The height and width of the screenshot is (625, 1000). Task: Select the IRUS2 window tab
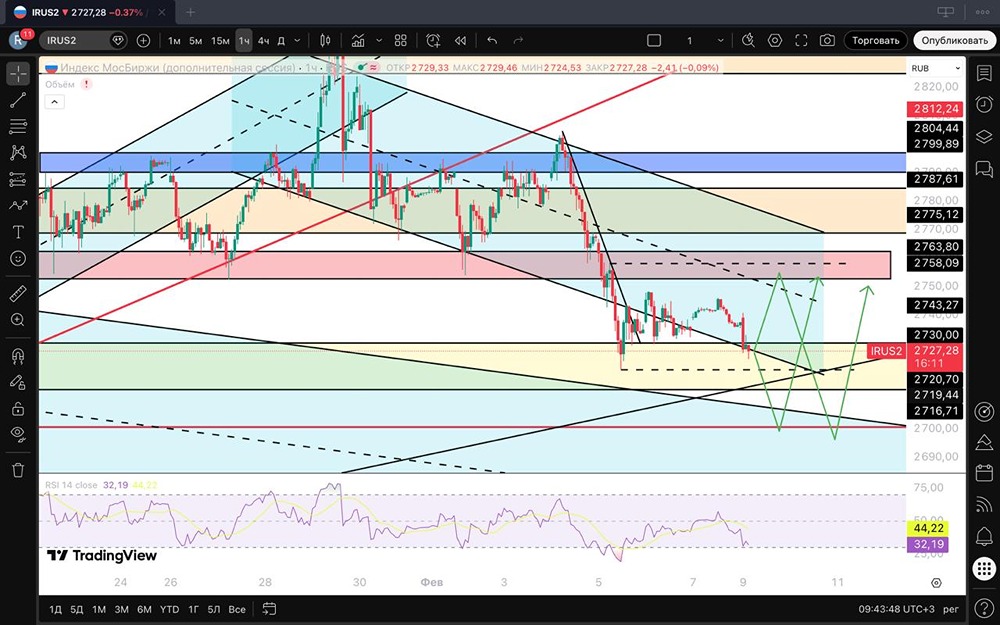pos(90,11)
